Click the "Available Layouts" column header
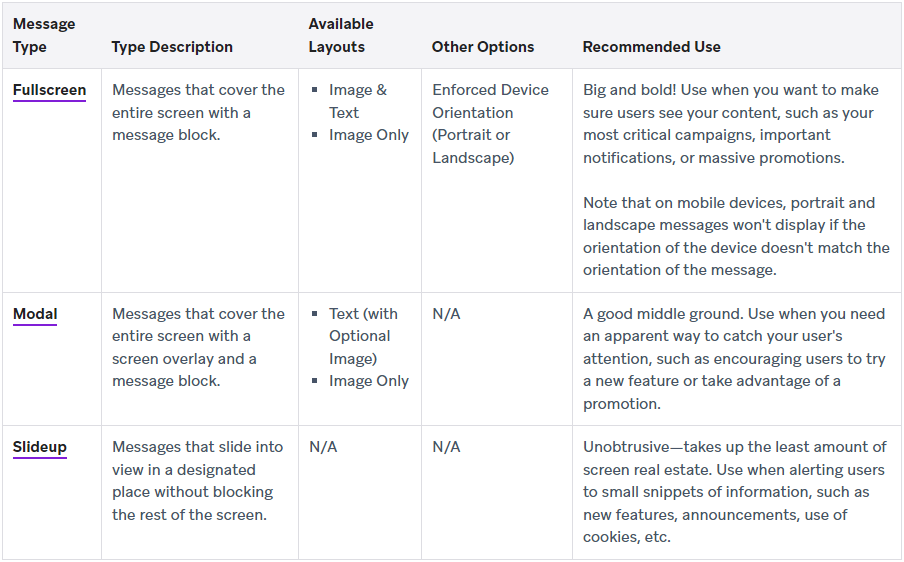Image resolution: width=904 pixels, height=562 pixels. tap(341, 35)
